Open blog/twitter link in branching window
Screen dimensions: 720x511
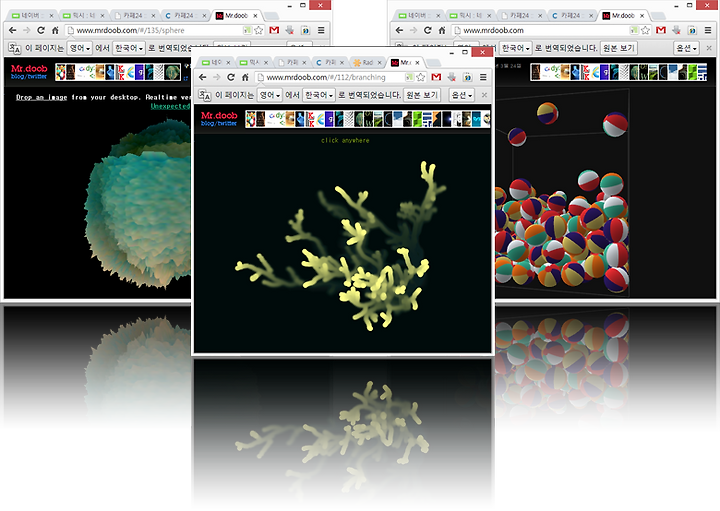coord(219,124)
